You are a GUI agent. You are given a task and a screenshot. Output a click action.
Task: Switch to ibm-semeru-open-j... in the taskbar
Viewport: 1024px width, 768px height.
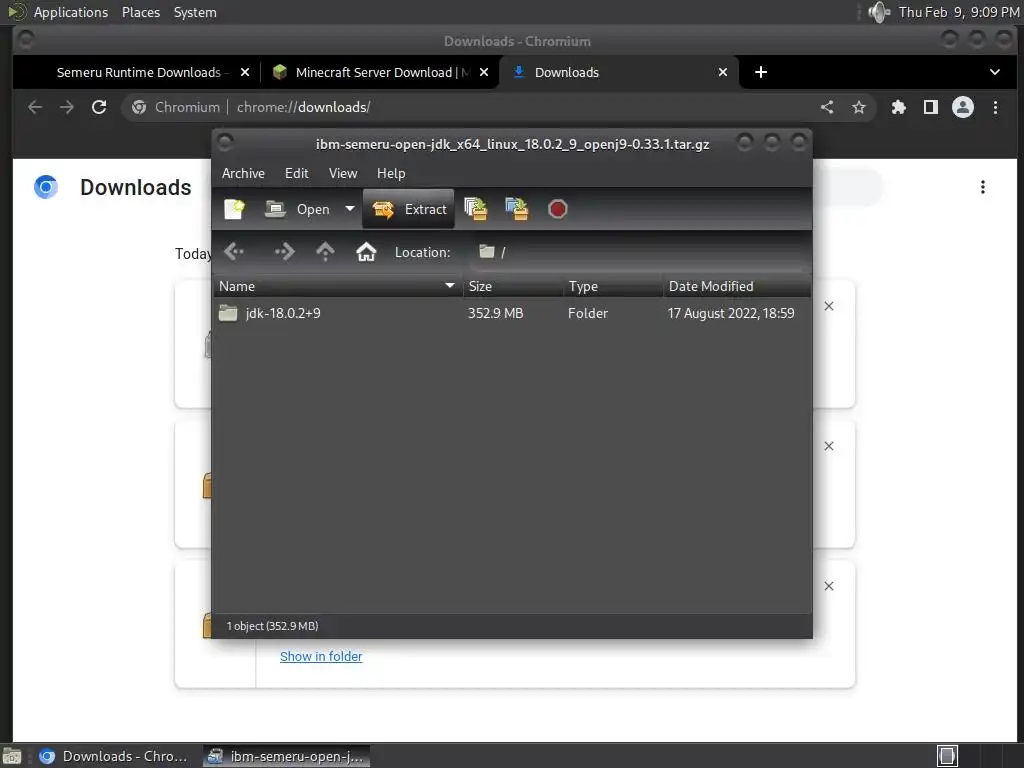click(x=286, y=756)
